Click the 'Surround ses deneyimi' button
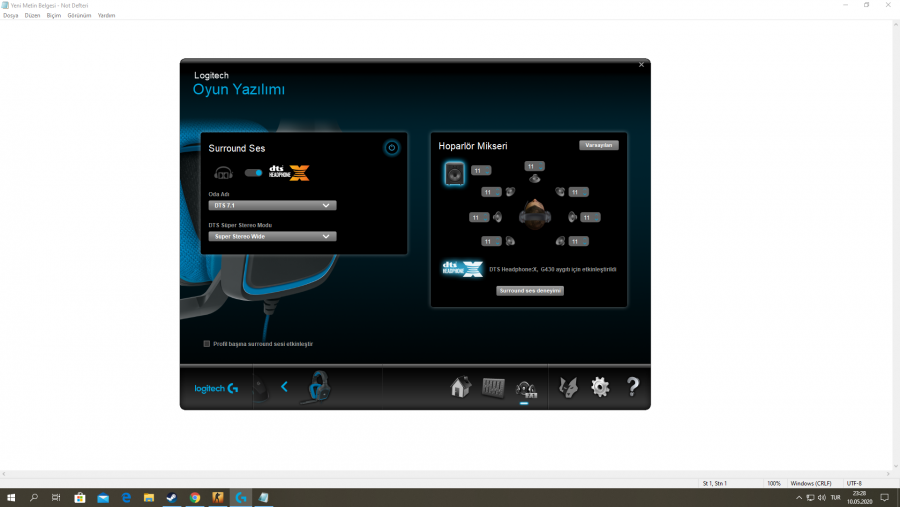The height and width of the screenshot is (507, 900). point(530,291)
